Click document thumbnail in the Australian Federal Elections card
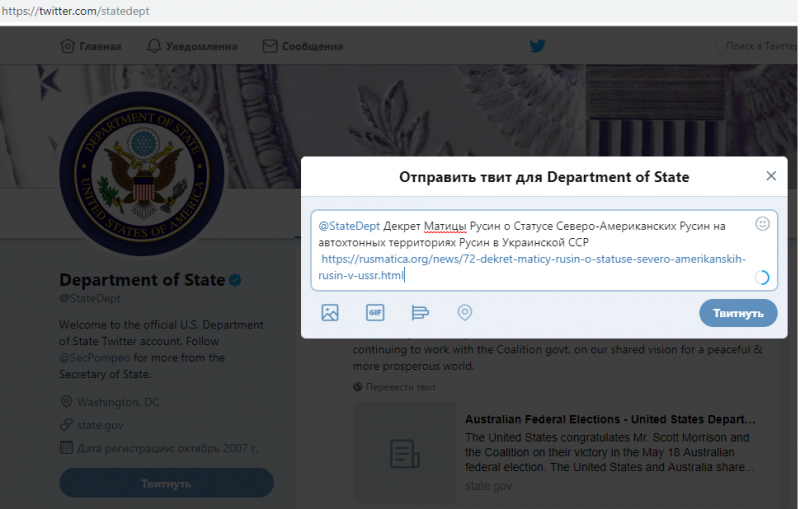Screen dimensions: 800x509 [405, 453]
